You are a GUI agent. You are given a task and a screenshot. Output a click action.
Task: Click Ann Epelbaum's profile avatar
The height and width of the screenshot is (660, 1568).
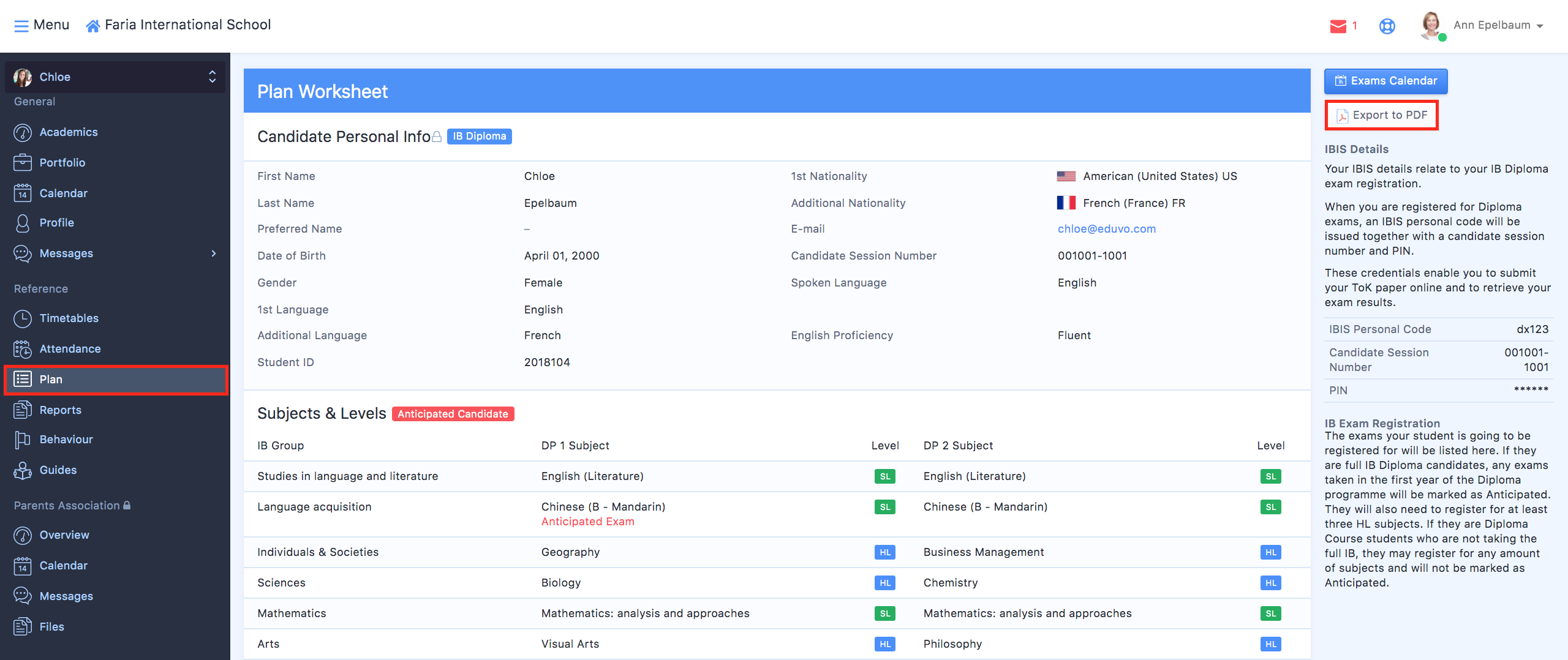(x=1431, y=26)
